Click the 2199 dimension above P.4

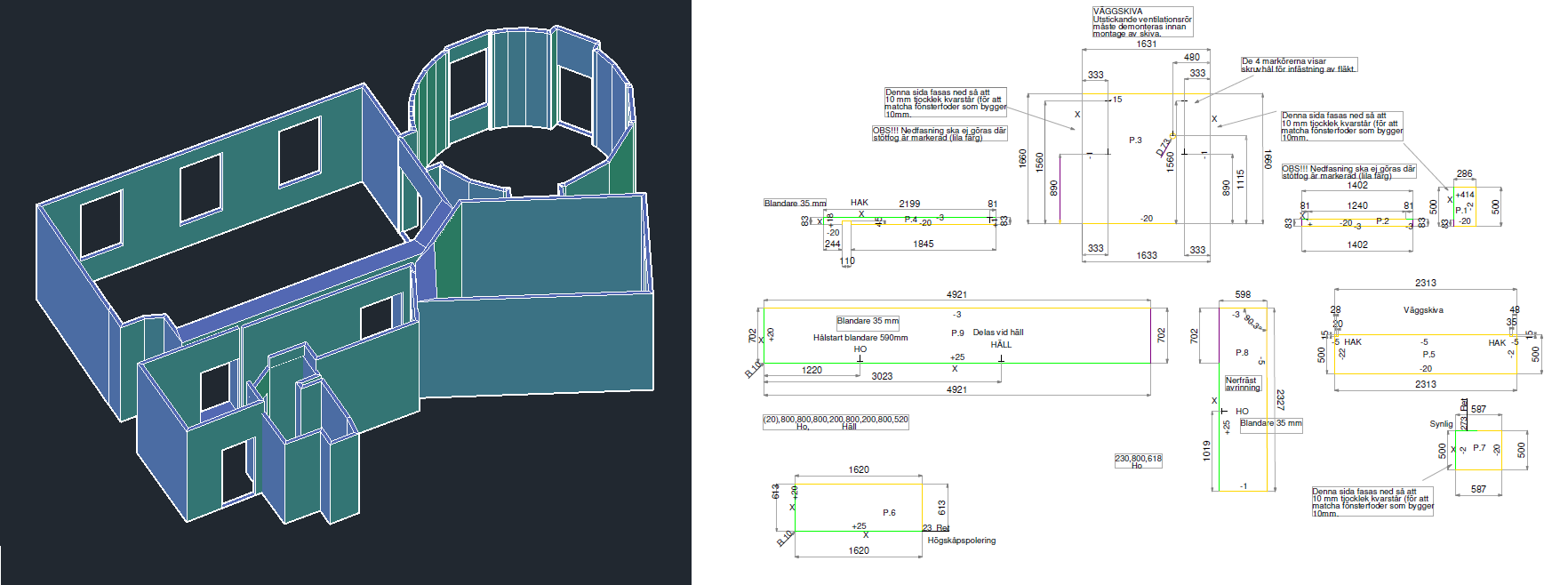click(909, 204)
